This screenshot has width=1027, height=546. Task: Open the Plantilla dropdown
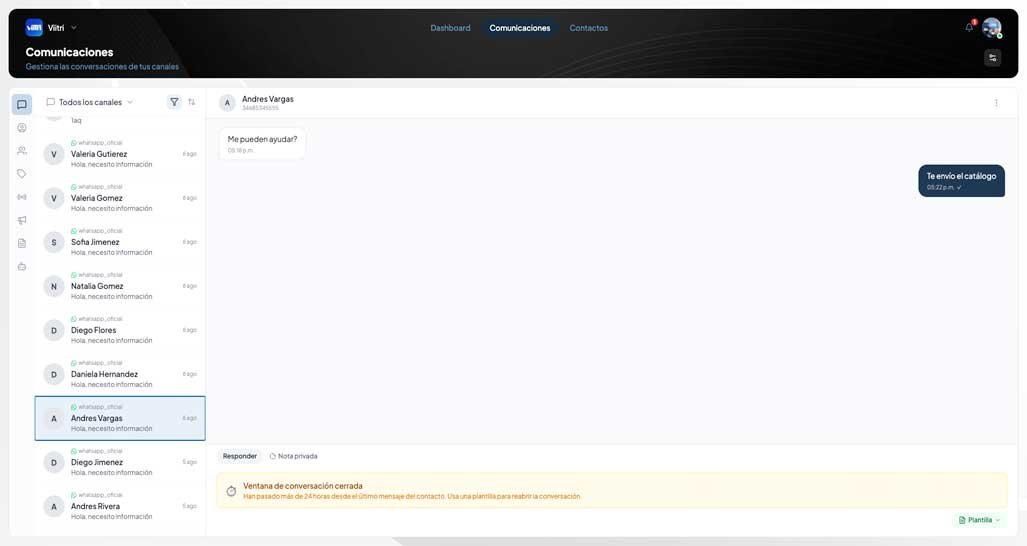[979, 520]
